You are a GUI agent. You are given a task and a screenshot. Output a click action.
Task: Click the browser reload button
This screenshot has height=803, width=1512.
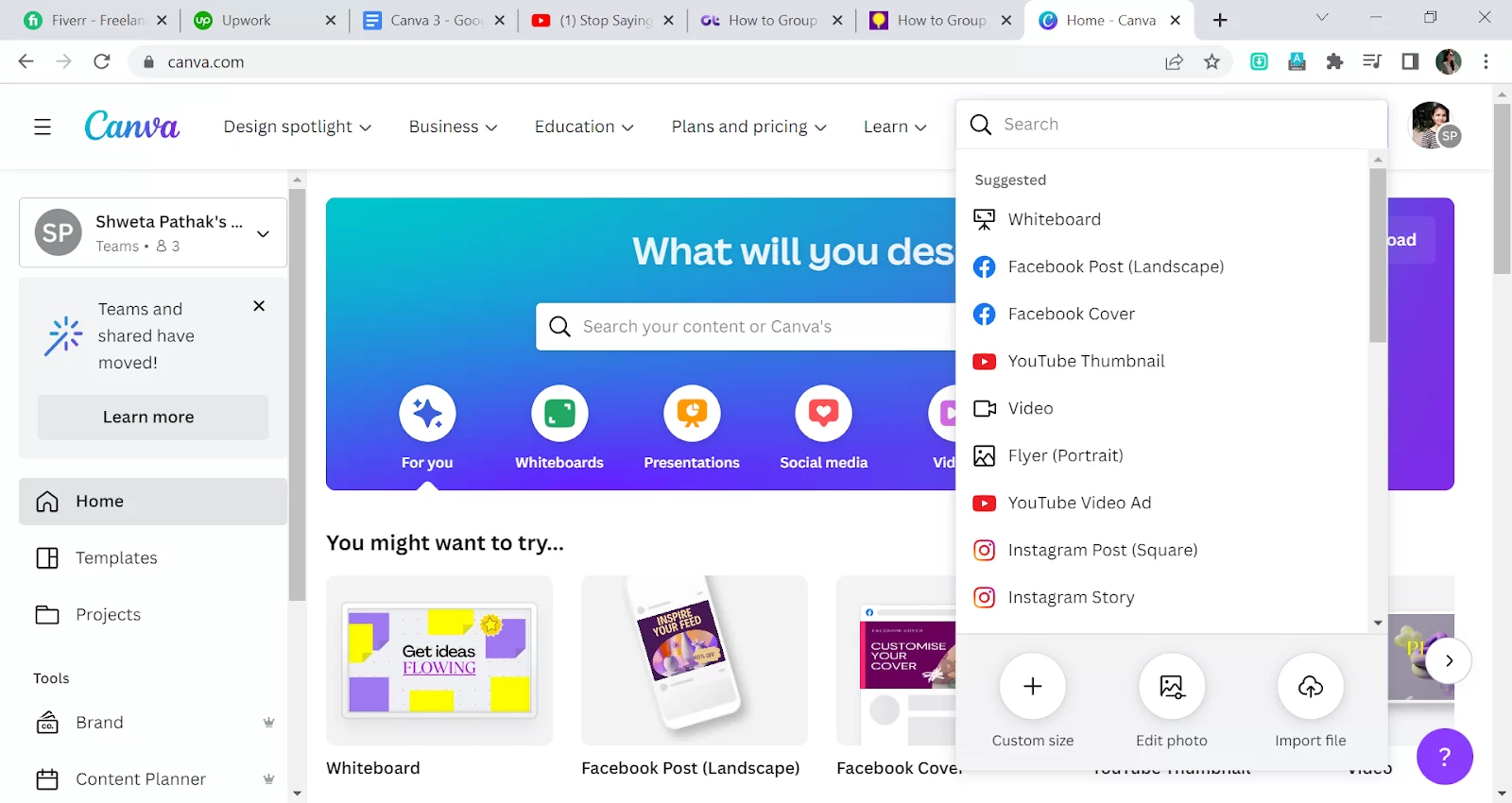click(x=102, y=61)
